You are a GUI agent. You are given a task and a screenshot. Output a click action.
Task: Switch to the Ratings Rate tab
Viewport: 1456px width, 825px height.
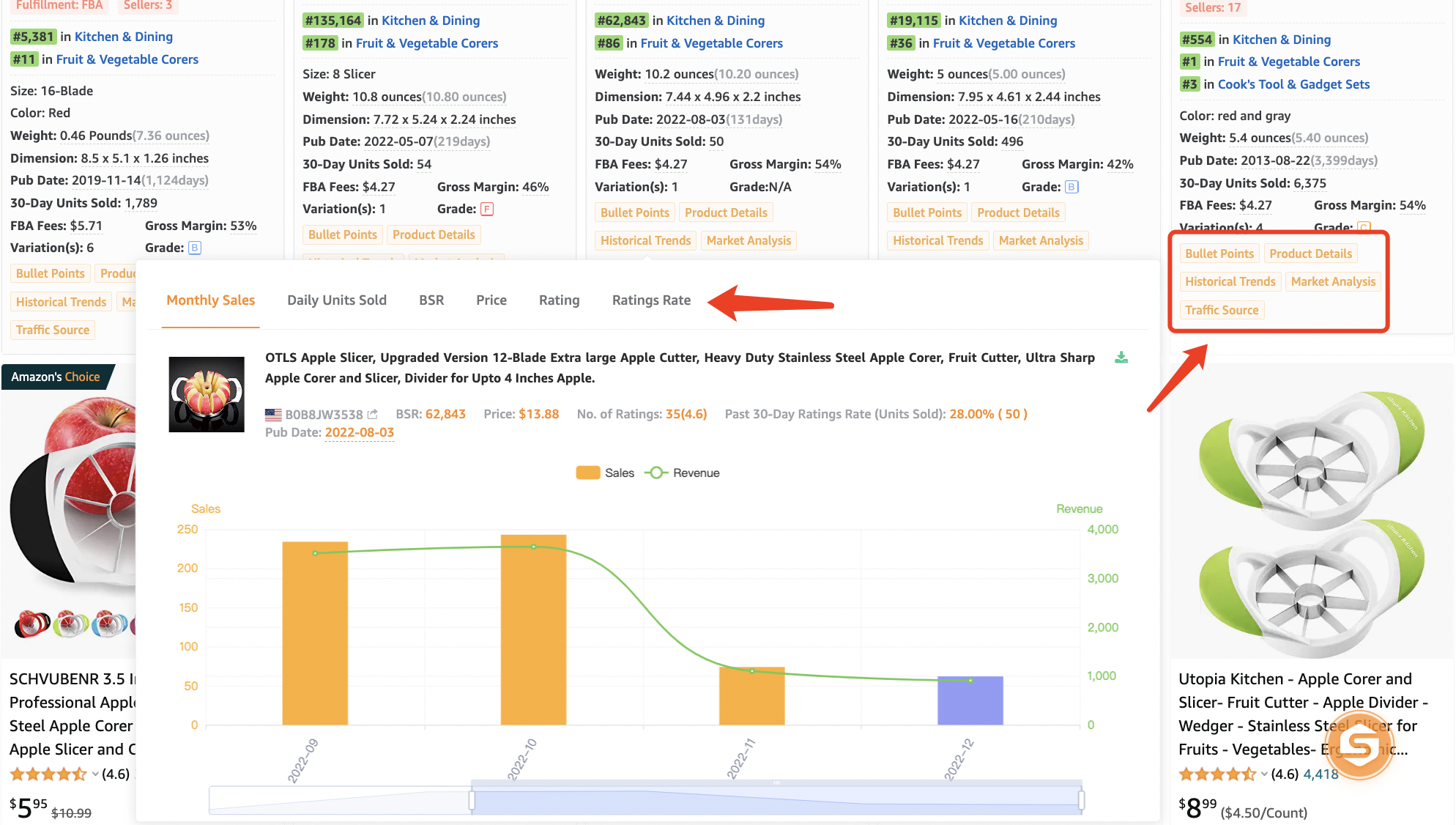tap(652, 300)
